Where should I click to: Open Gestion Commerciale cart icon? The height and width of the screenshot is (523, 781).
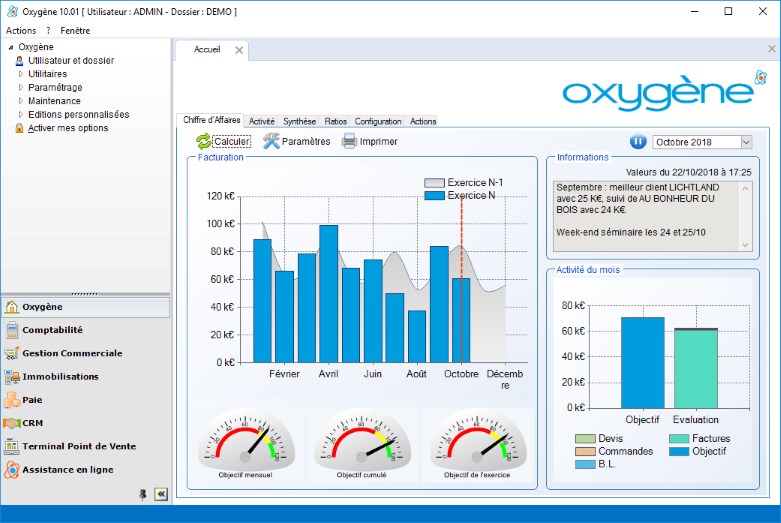point(11,354)
